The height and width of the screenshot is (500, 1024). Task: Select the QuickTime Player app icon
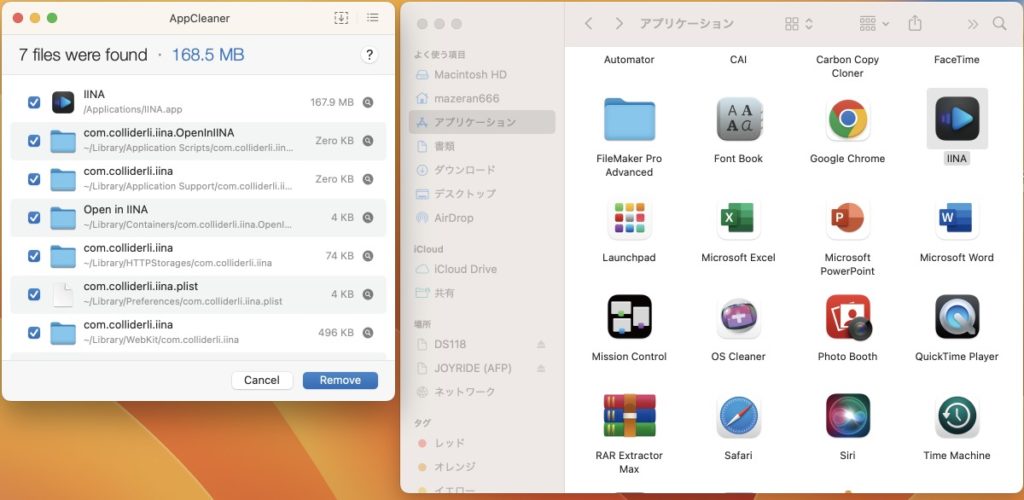pyautogui.click(x=957, y=317)
